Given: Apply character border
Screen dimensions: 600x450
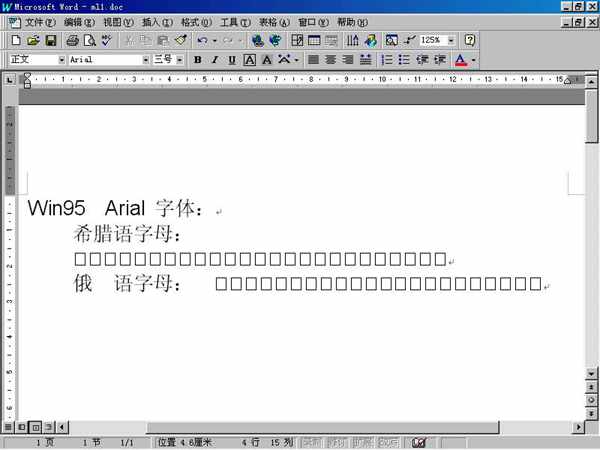Looking at the screenshot, I should point(249,60).
